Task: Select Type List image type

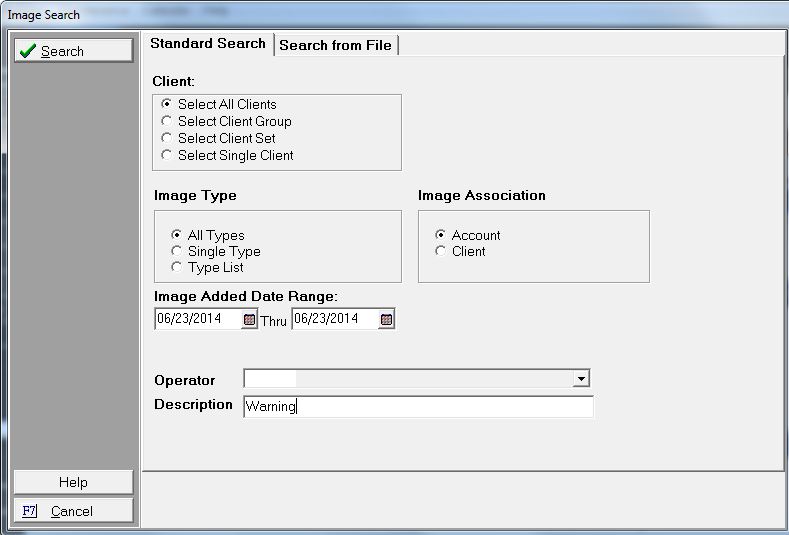Action: click(177, 267)
